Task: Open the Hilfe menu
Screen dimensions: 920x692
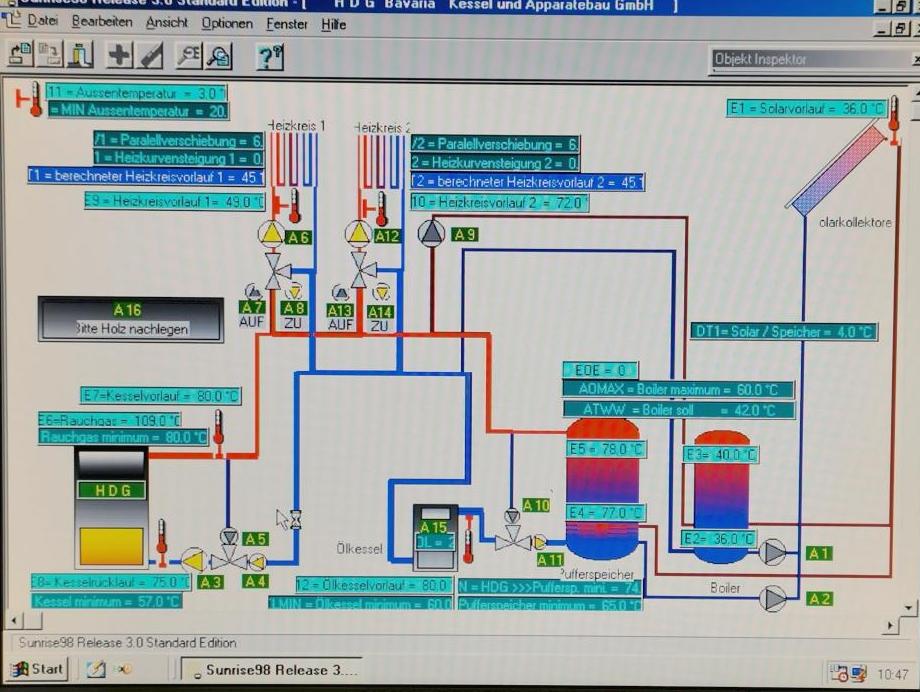Action: click(333, 25)
